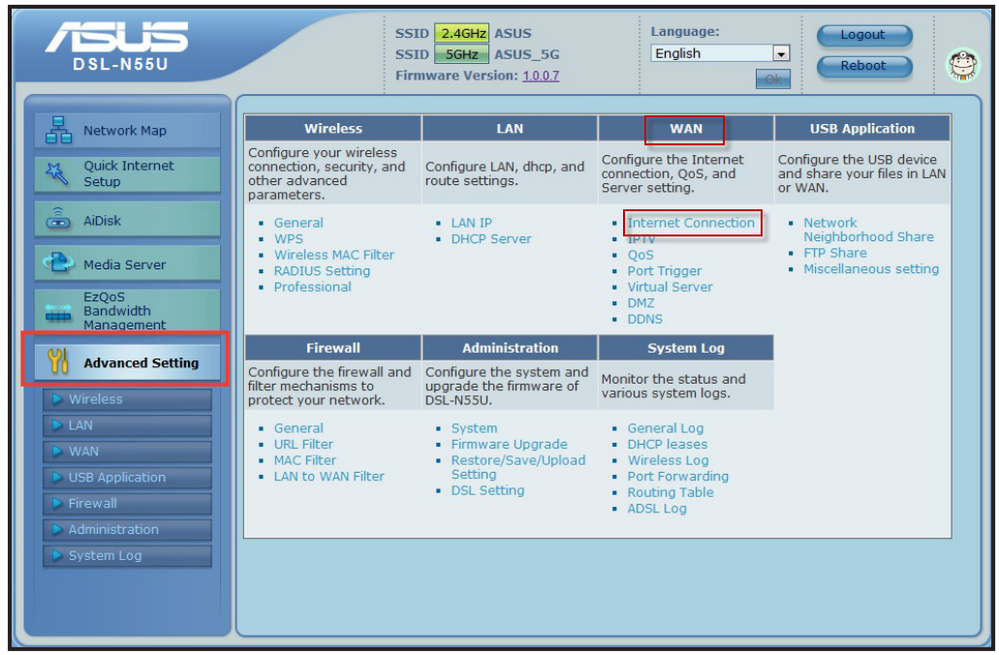Select Advanced Setting in sidebar
999x655 pixels.
point(127,362)
